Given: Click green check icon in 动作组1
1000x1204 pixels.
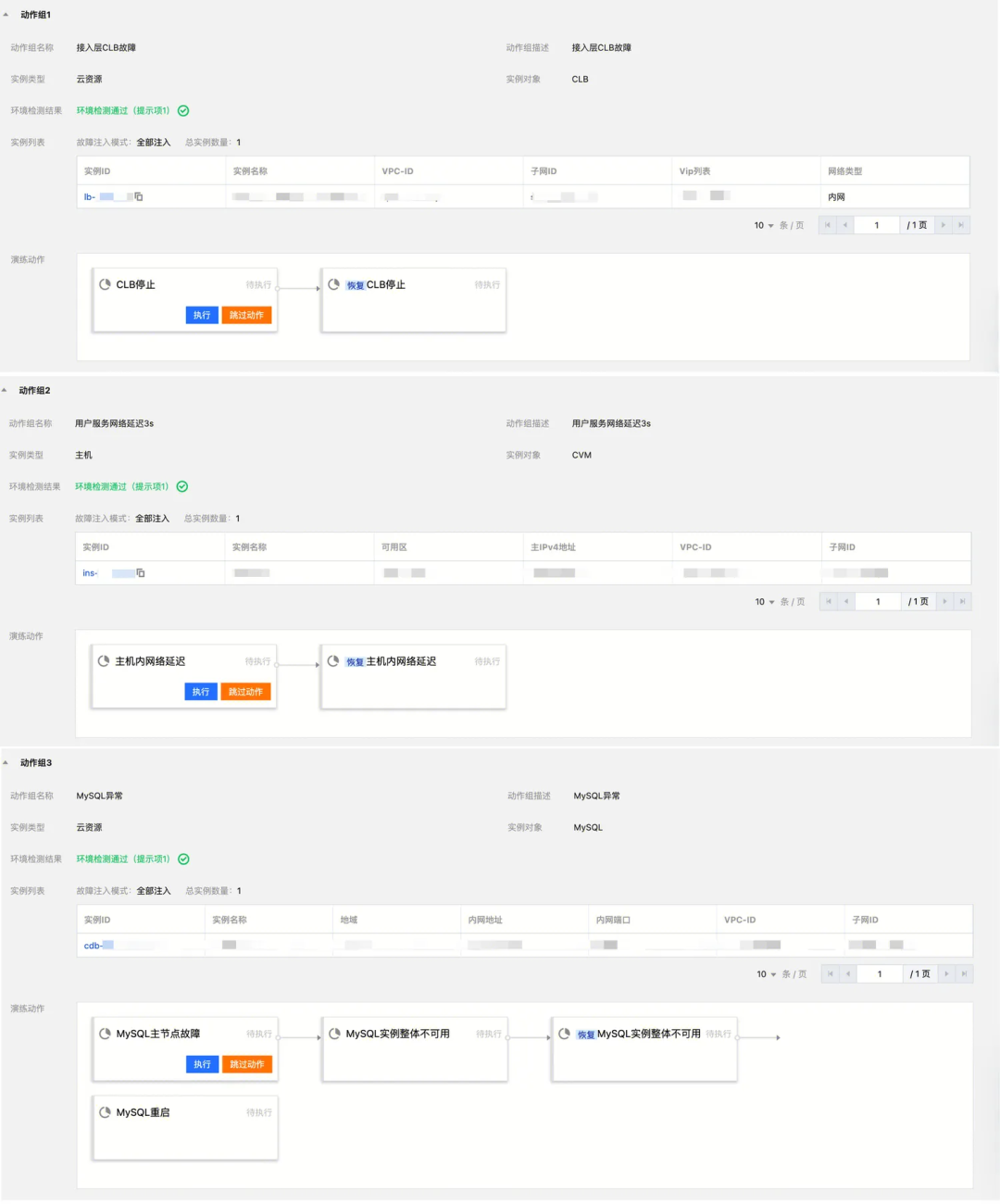Looking at the screenshot, I should coord(183,111).
